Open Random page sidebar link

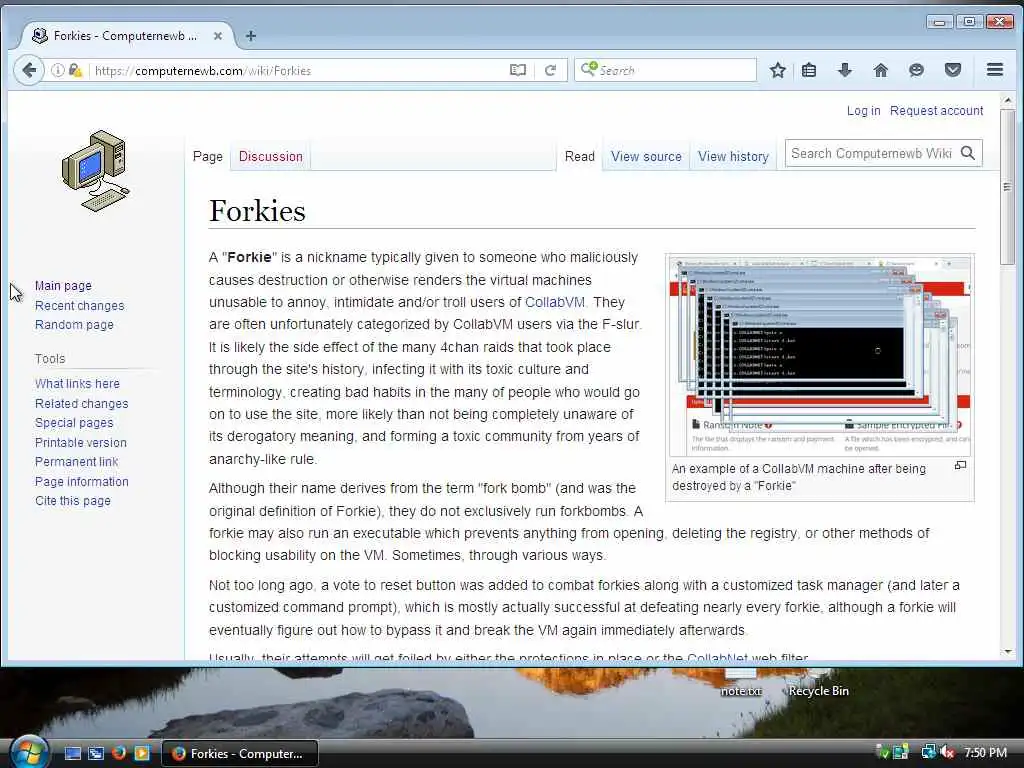pos(74,325)
